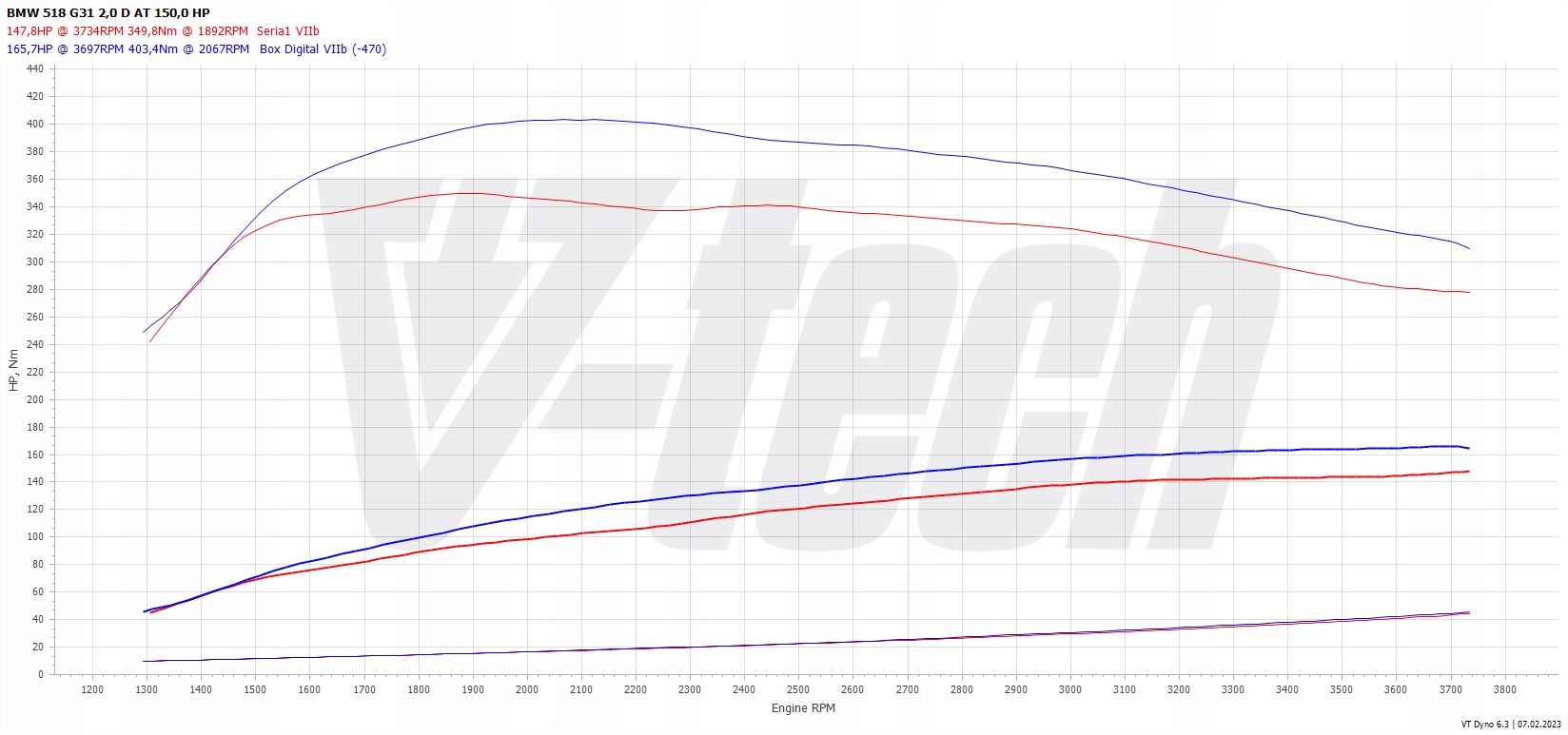Click the "2500" RPM axis label

[x=798, y=690]
